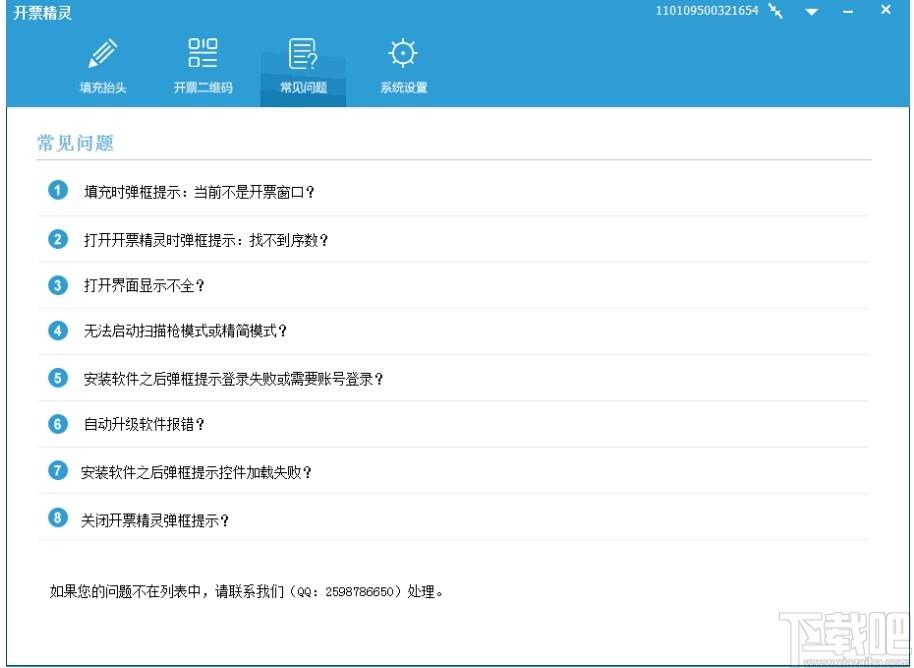Open question 自动升级软件报错？
This screenshot has width=914, height=668.
[x=144, y=424]
